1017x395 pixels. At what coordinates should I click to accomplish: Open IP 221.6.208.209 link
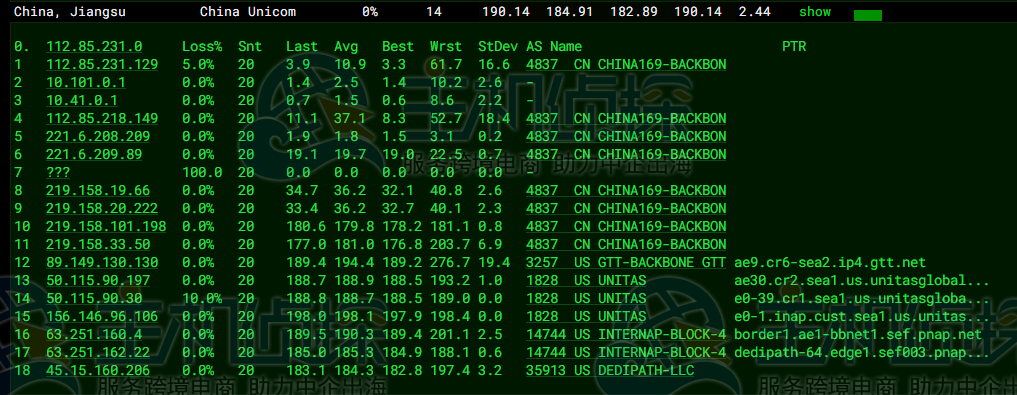tap(98, 136)
